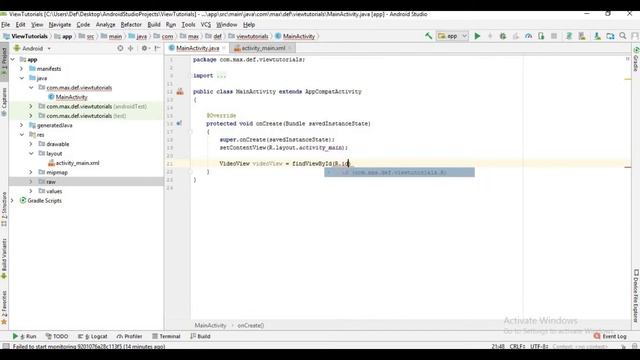640x360 pixels.
Task: Run the app with the green play button
Action: 477,36
